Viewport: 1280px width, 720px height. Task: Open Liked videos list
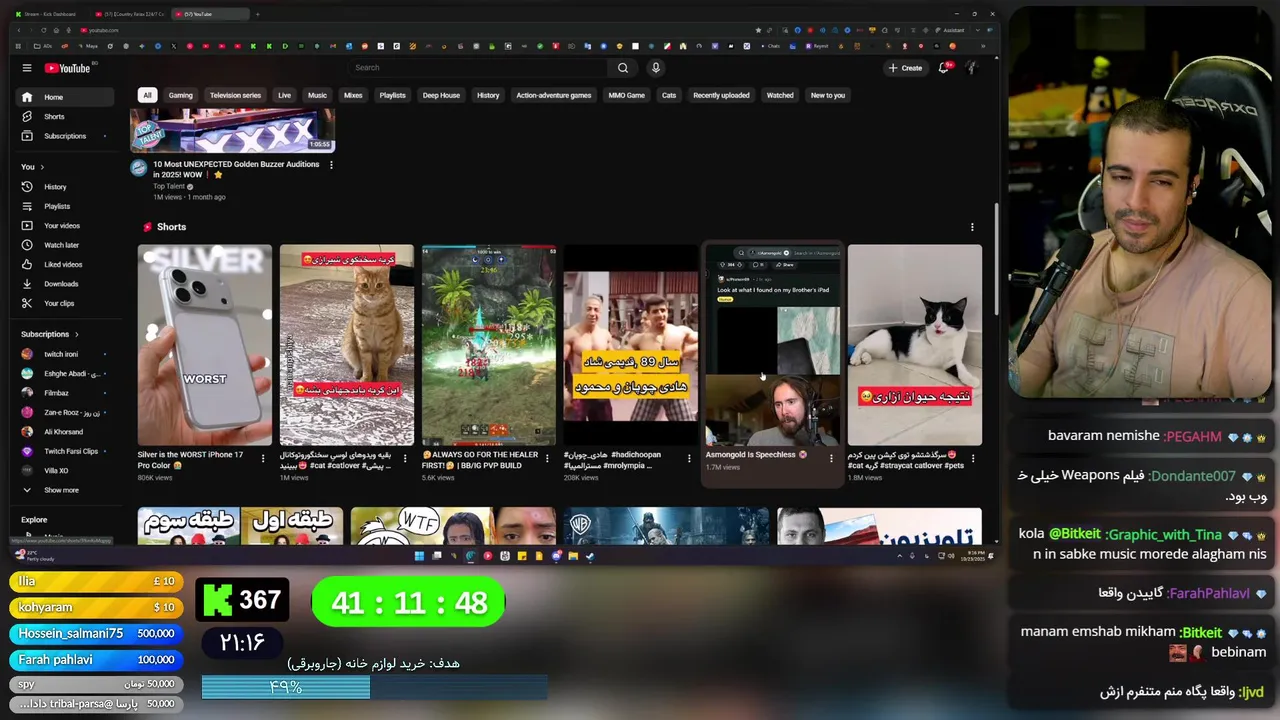(65, 265)
